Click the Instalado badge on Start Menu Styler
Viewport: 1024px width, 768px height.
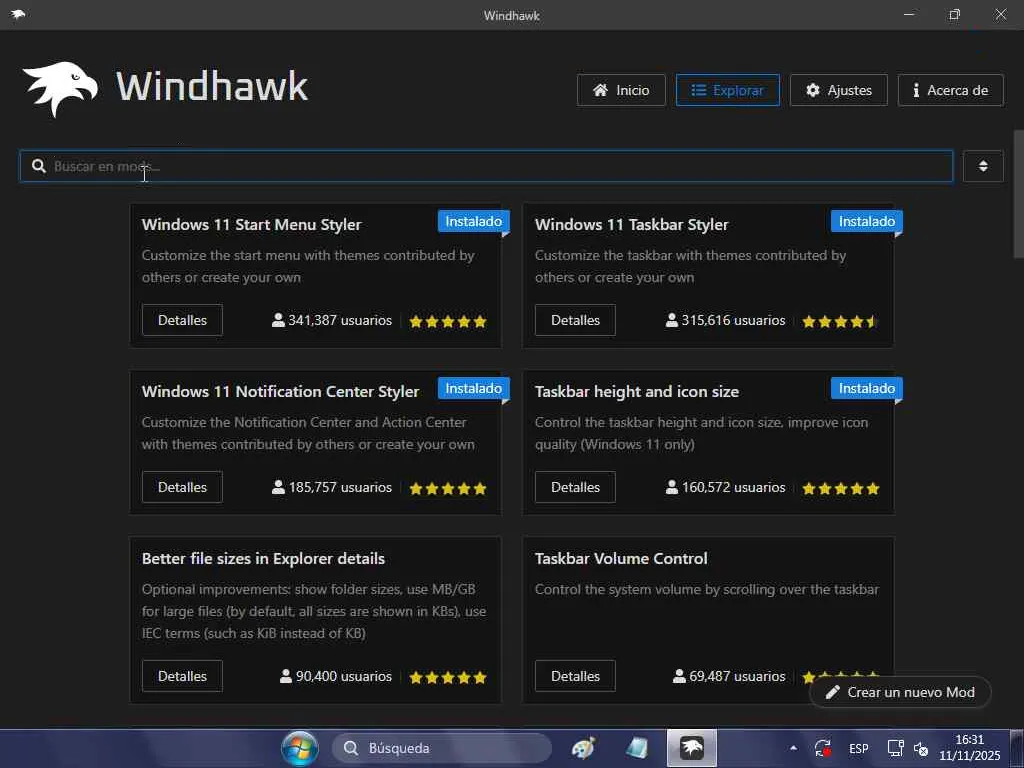point(473,221)
